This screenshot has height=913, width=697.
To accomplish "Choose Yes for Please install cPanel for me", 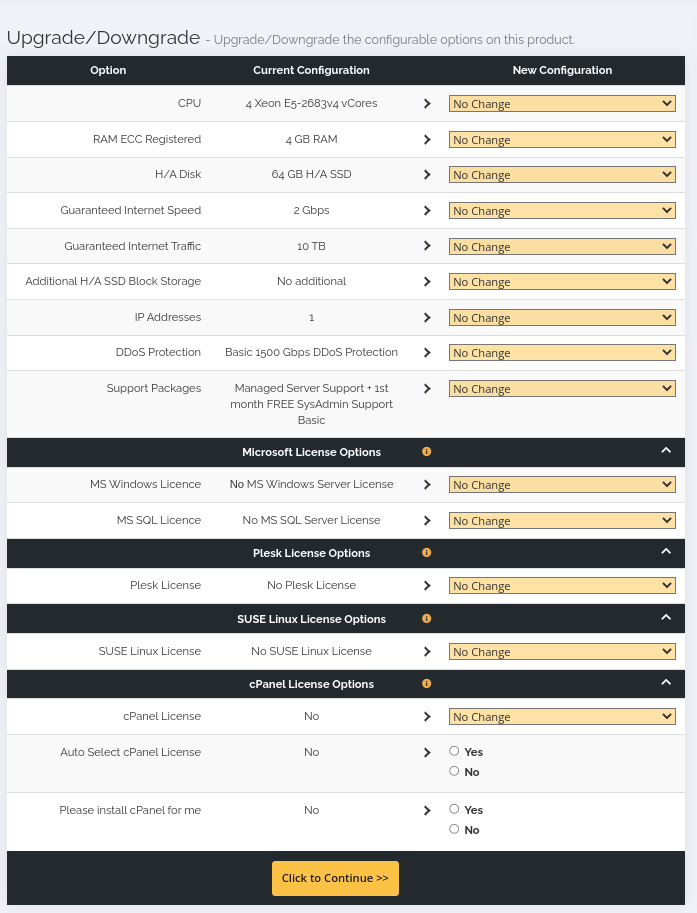I will tap(454, 809).
